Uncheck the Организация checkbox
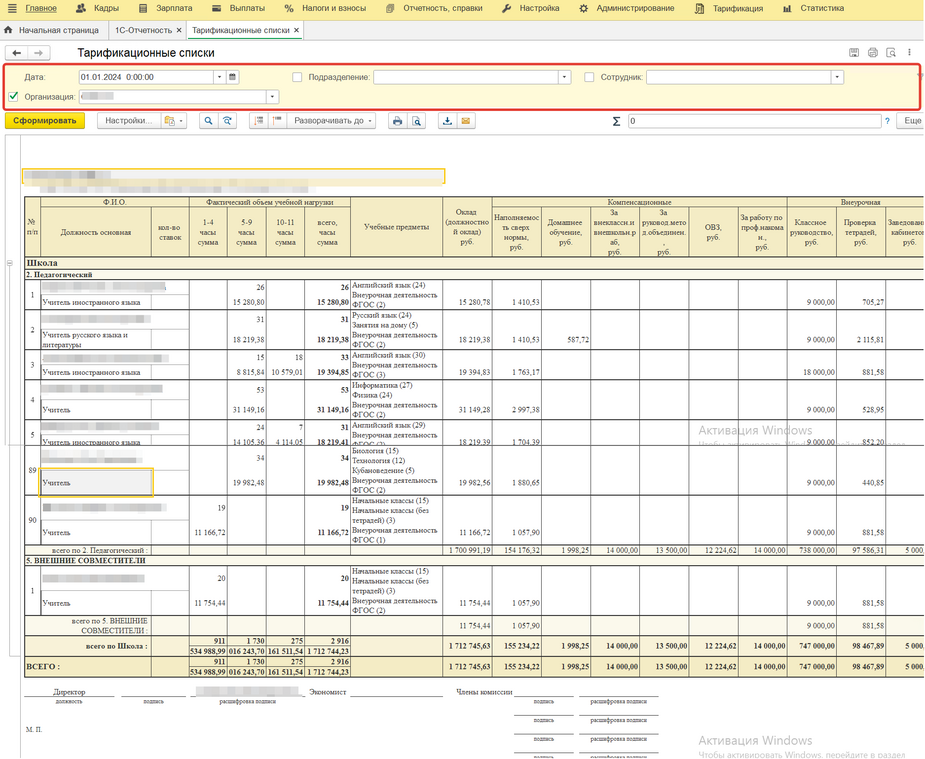This screenshot has width=925, height=759. pos(13,97)
